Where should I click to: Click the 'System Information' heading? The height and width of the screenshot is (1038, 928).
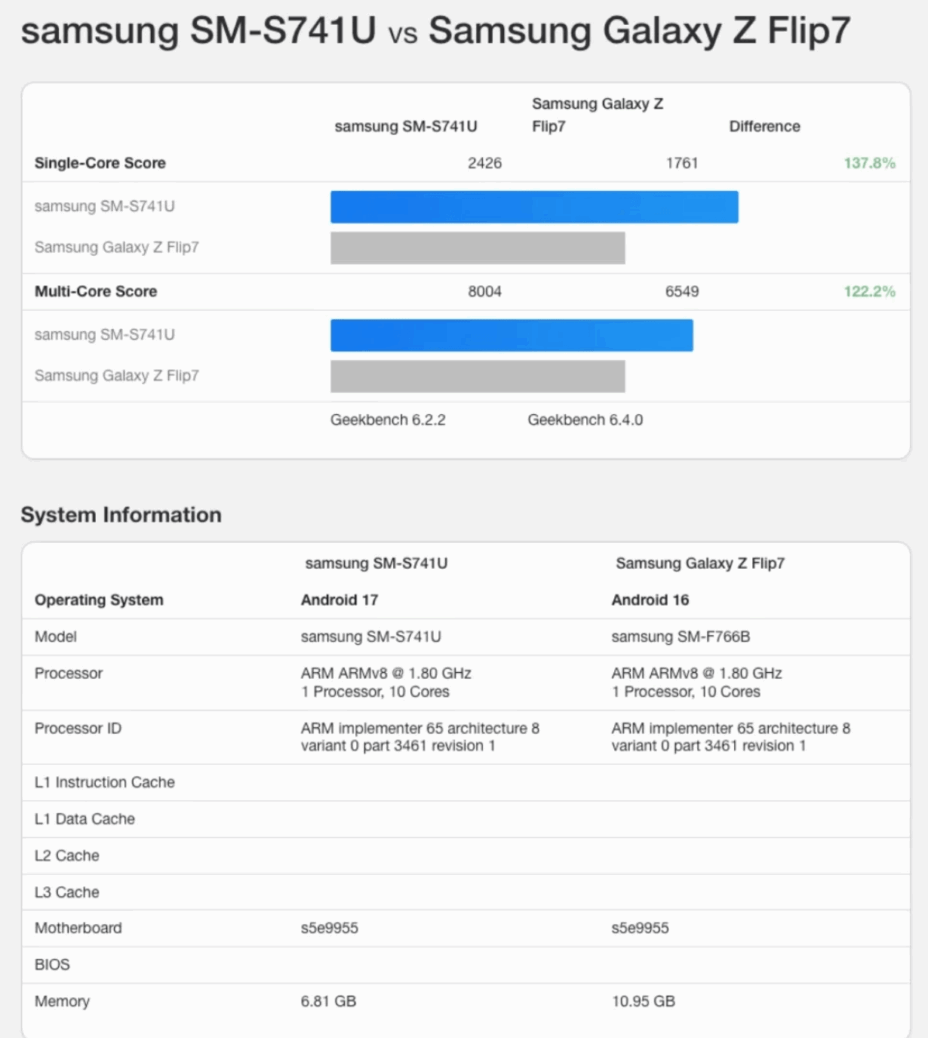[121, 514]
